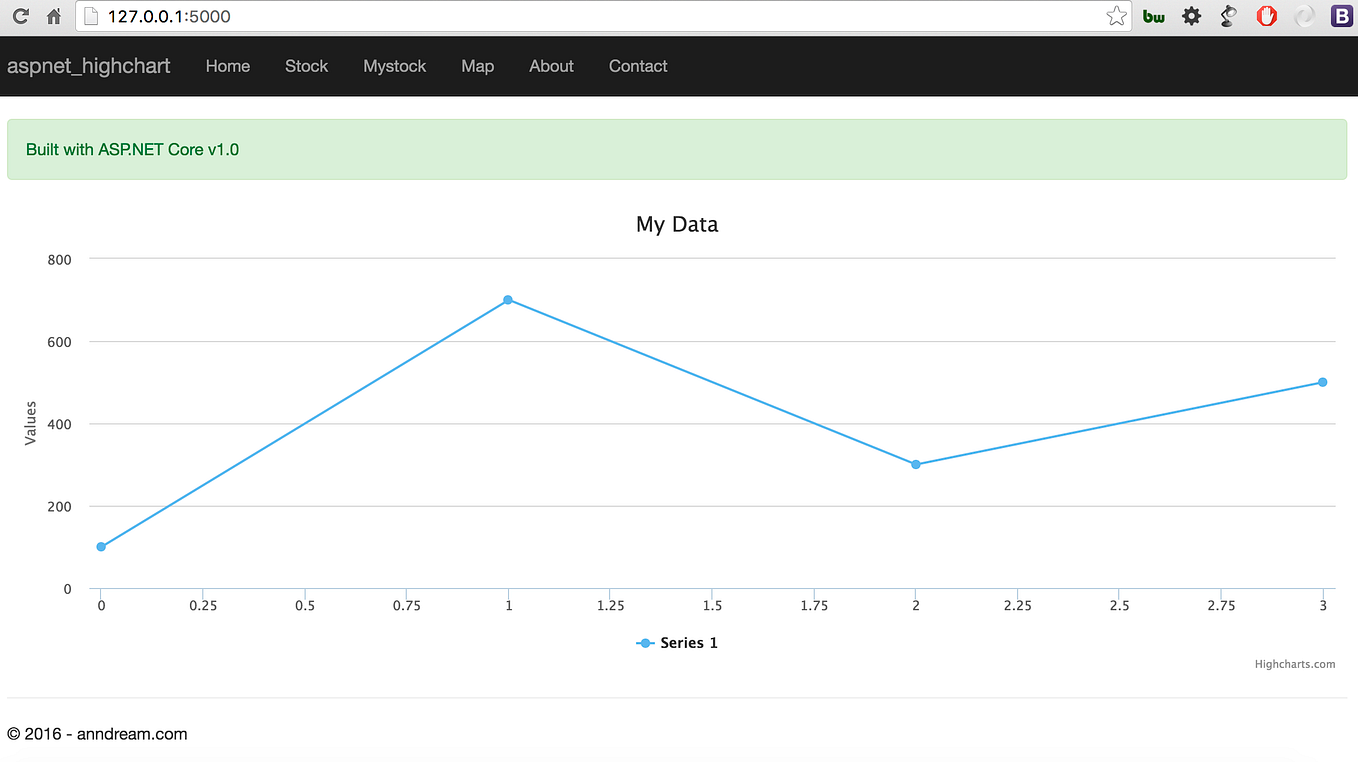Toggle Series 1 visibility in the legend
The width and height of the screenshot is (1358, 762).
(688, 642)
